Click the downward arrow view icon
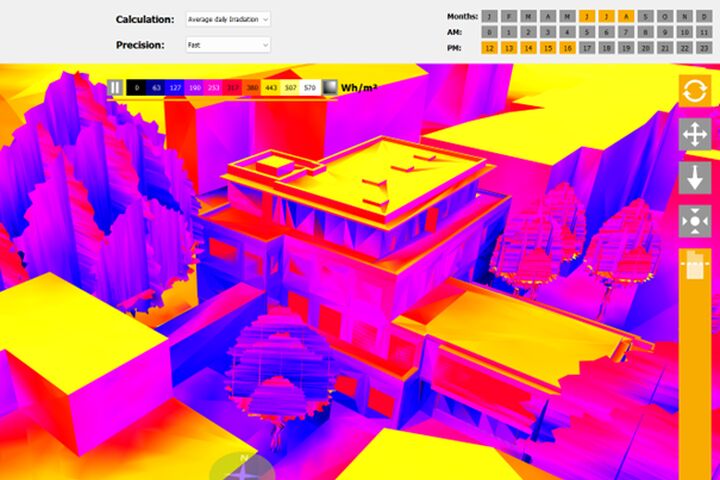 695,178
